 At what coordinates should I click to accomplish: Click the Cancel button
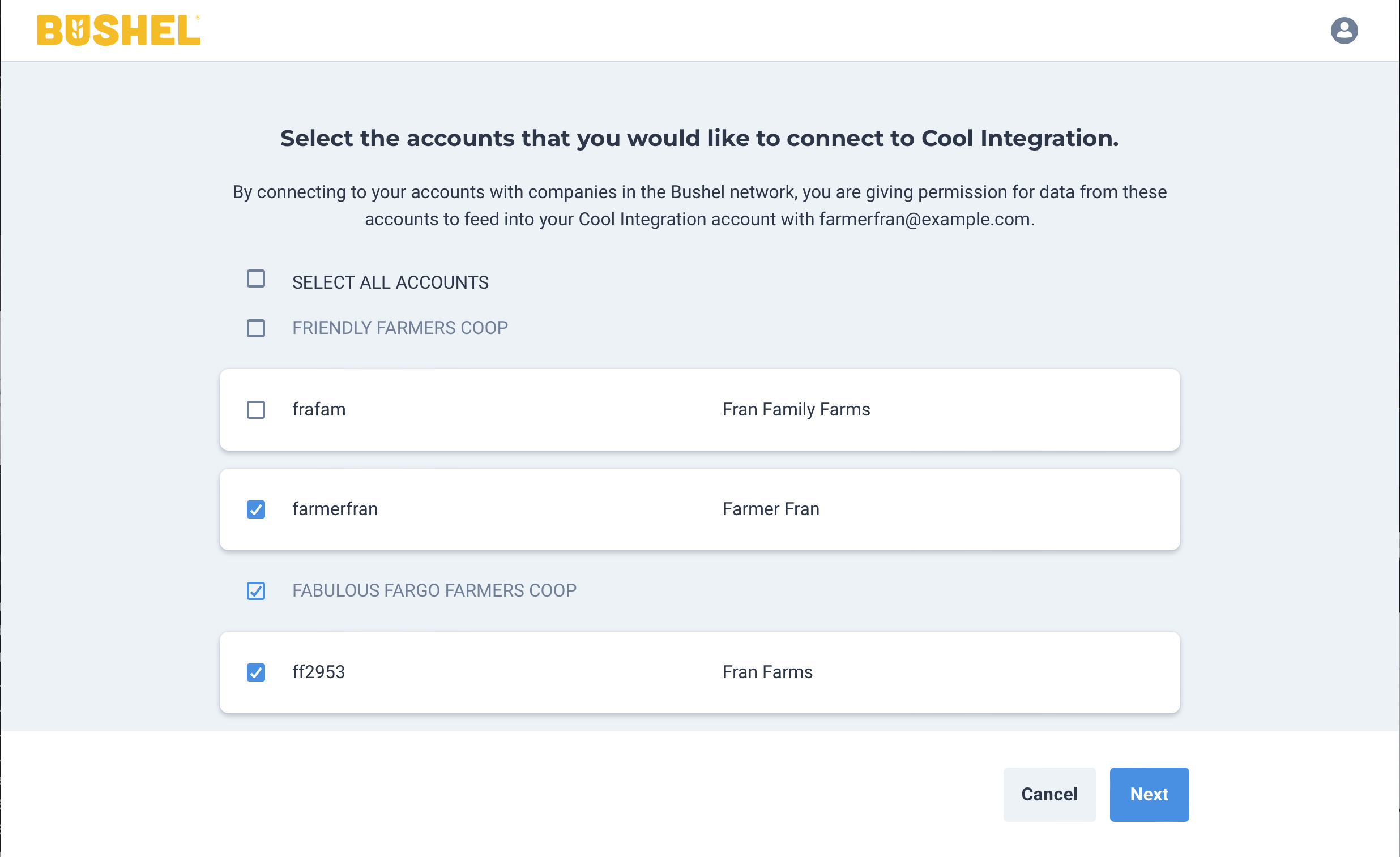click(1049, 794)
